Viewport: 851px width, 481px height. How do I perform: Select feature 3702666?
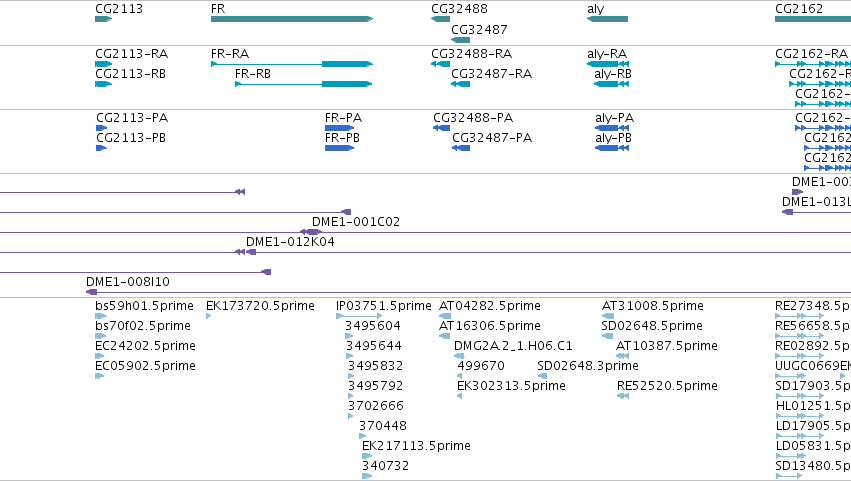(351, 416)
